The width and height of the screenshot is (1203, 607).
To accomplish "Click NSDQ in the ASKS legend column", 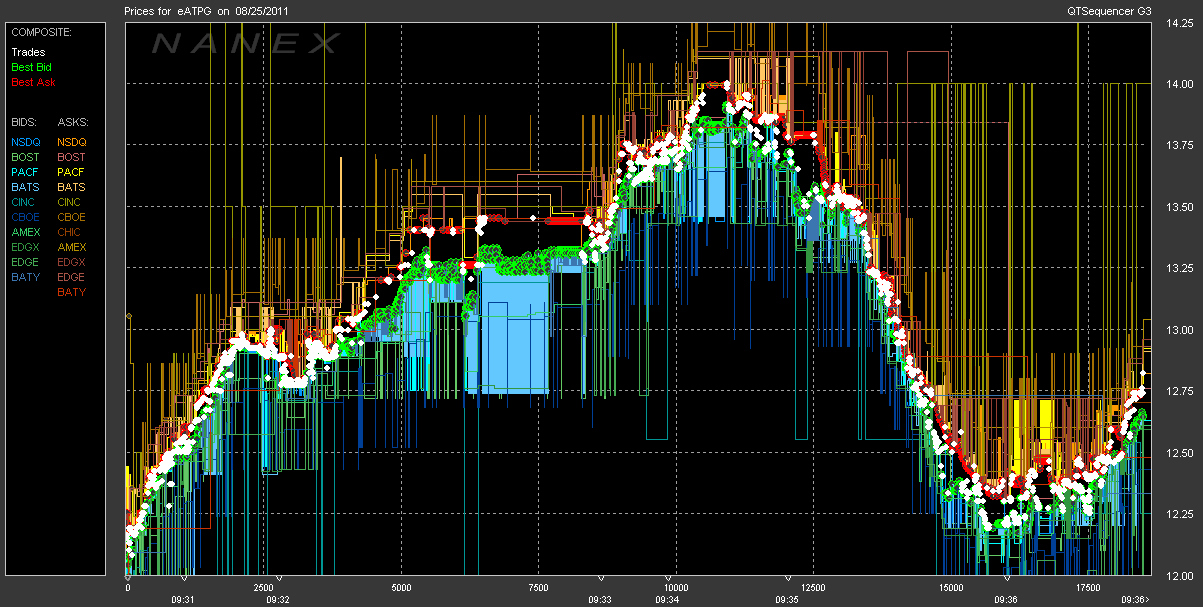I will [x=72, y=142].
